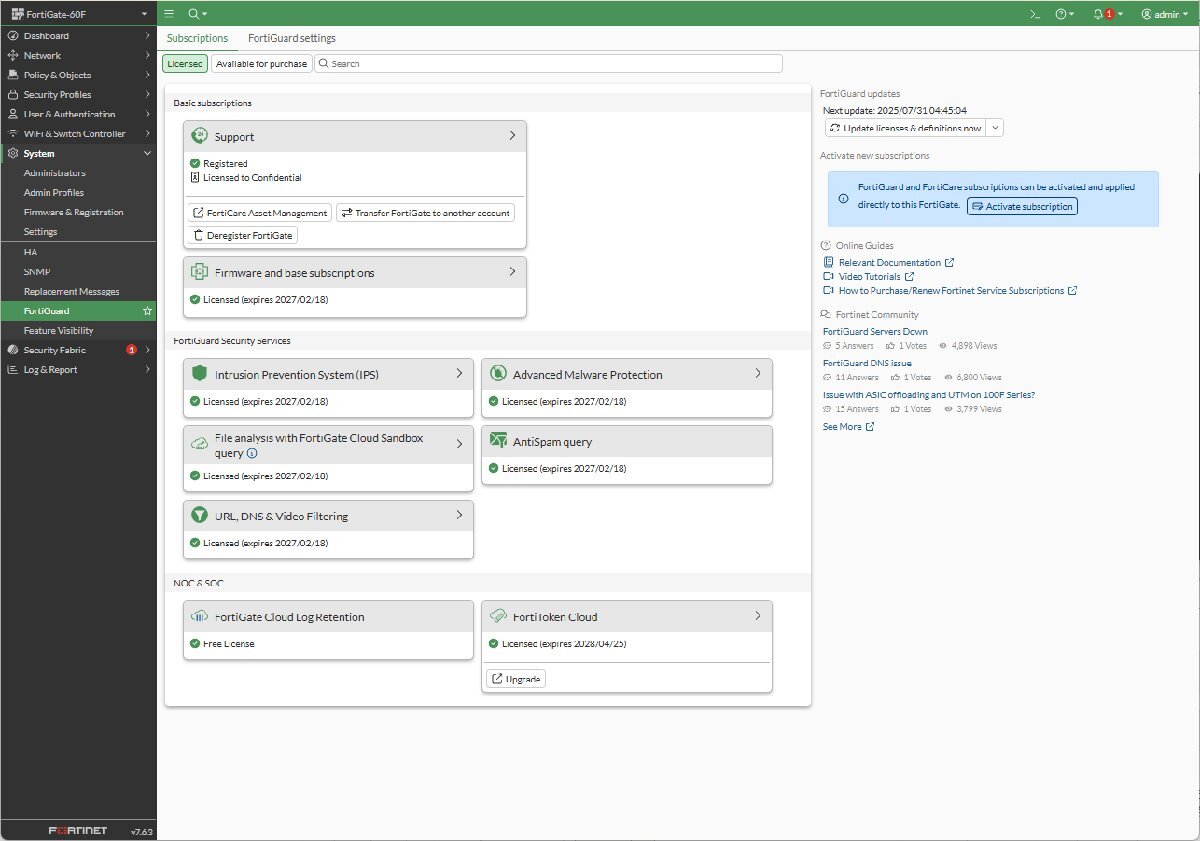Toggle the Available for purchase filter
Viewport: 1200px width, 841px height.
[x=261, y=63]
